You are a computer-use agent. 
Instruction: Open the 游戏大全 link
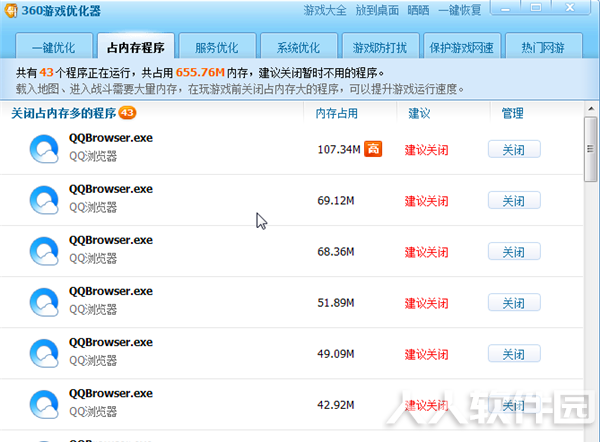(325, 10)
